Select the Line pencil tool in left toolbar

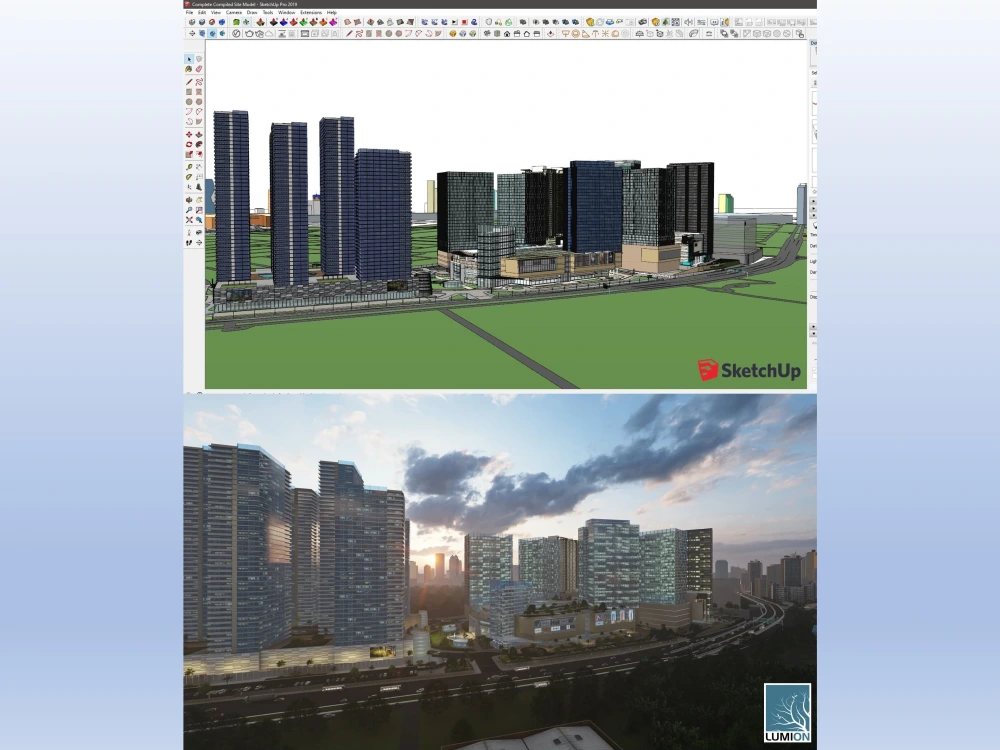[x=189, y=82]
